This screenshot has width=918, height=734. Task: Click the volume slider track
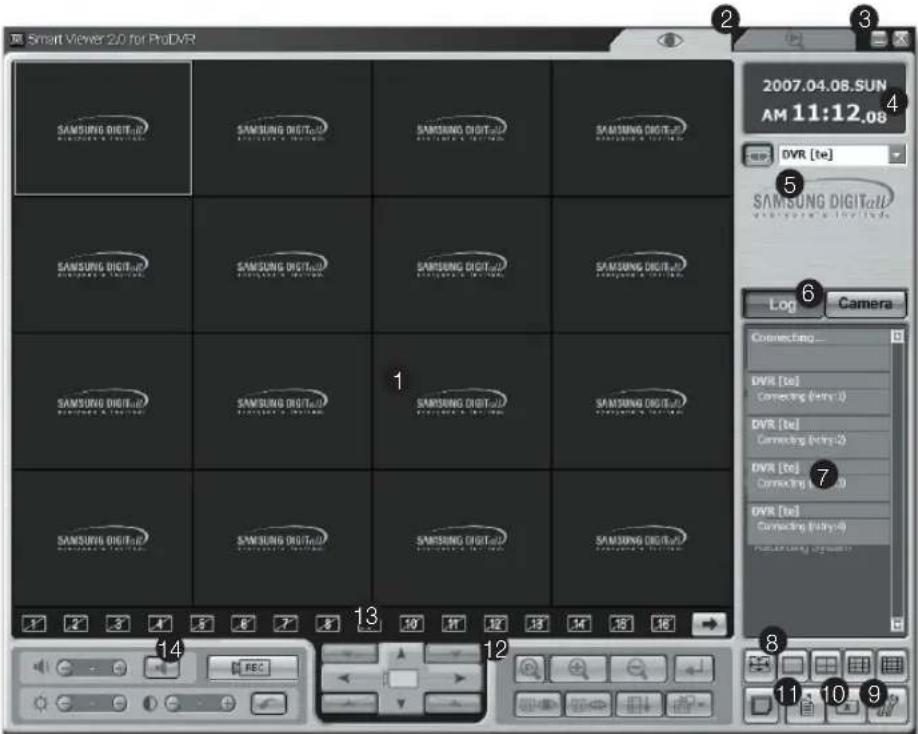click(92, 668)
